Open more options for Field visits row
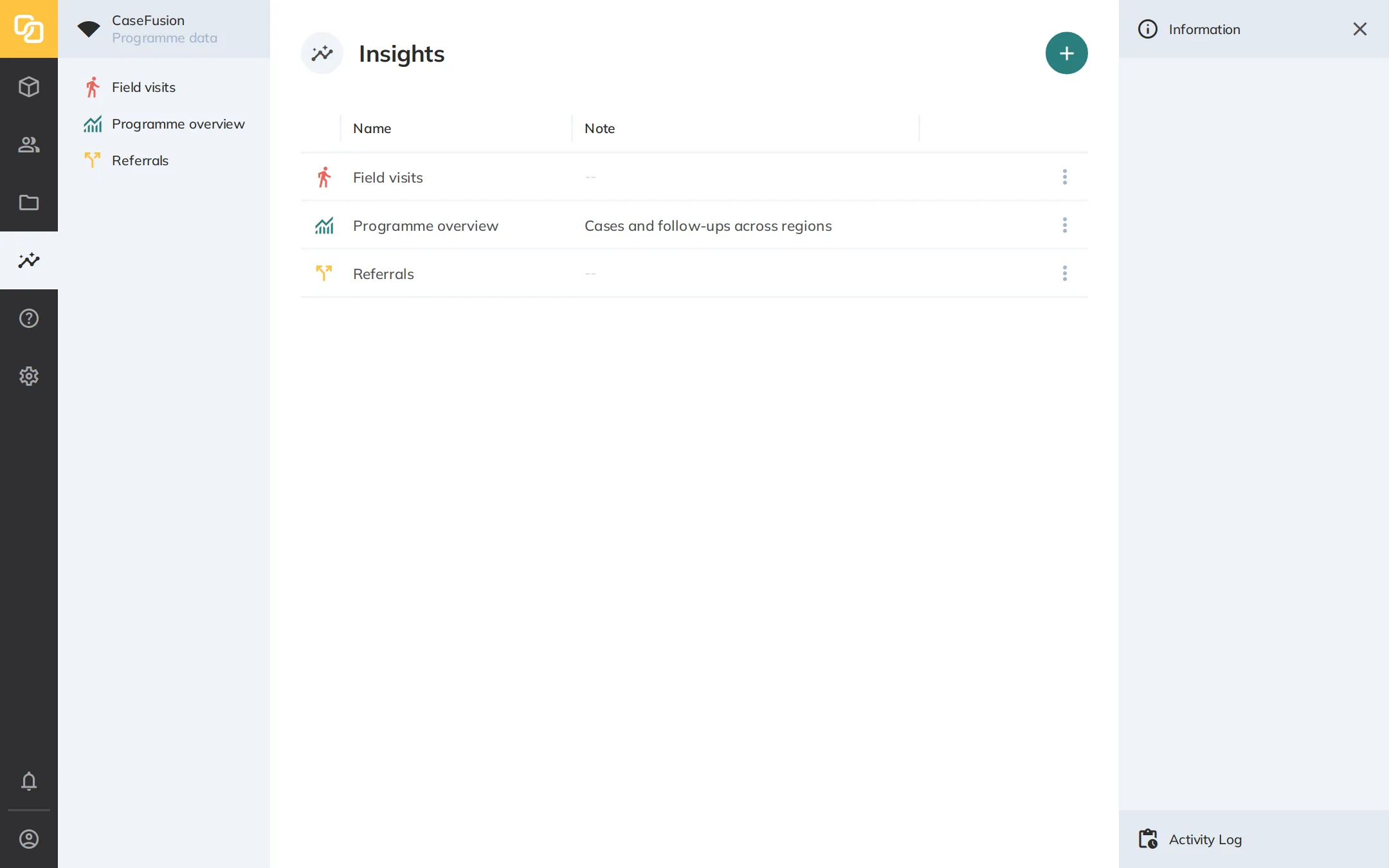The width and height of the screenshot is (1389, 868). [1065, 177]
